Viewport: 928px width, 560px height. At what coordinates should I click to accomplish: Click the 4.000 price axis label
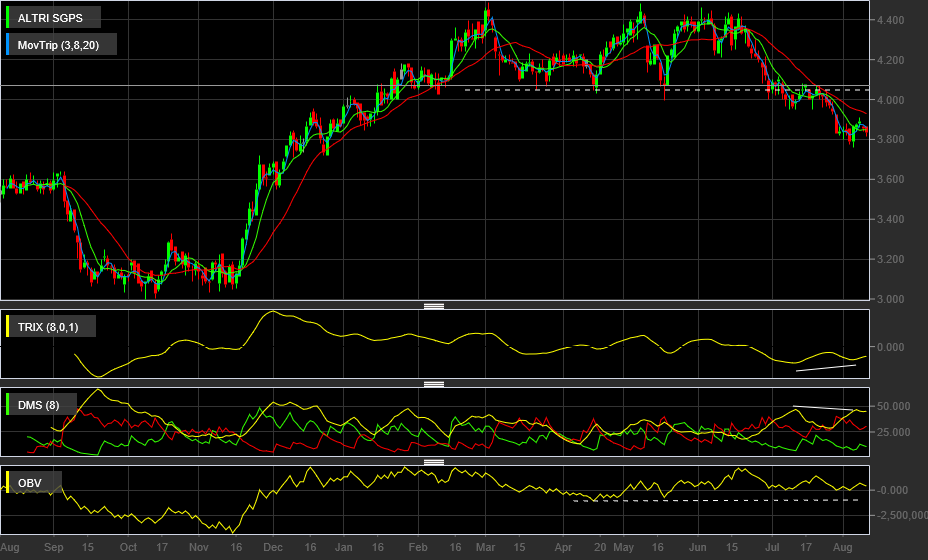(x=890, y=100)
